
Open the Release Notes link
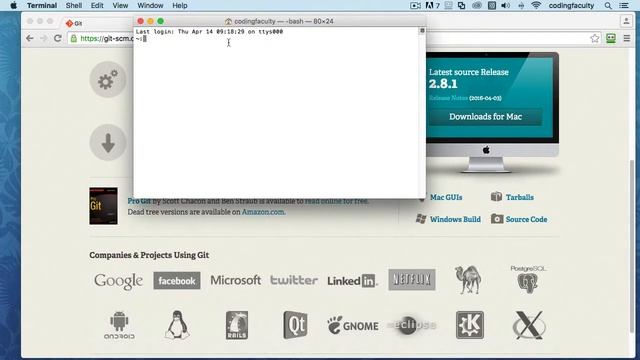448,98
